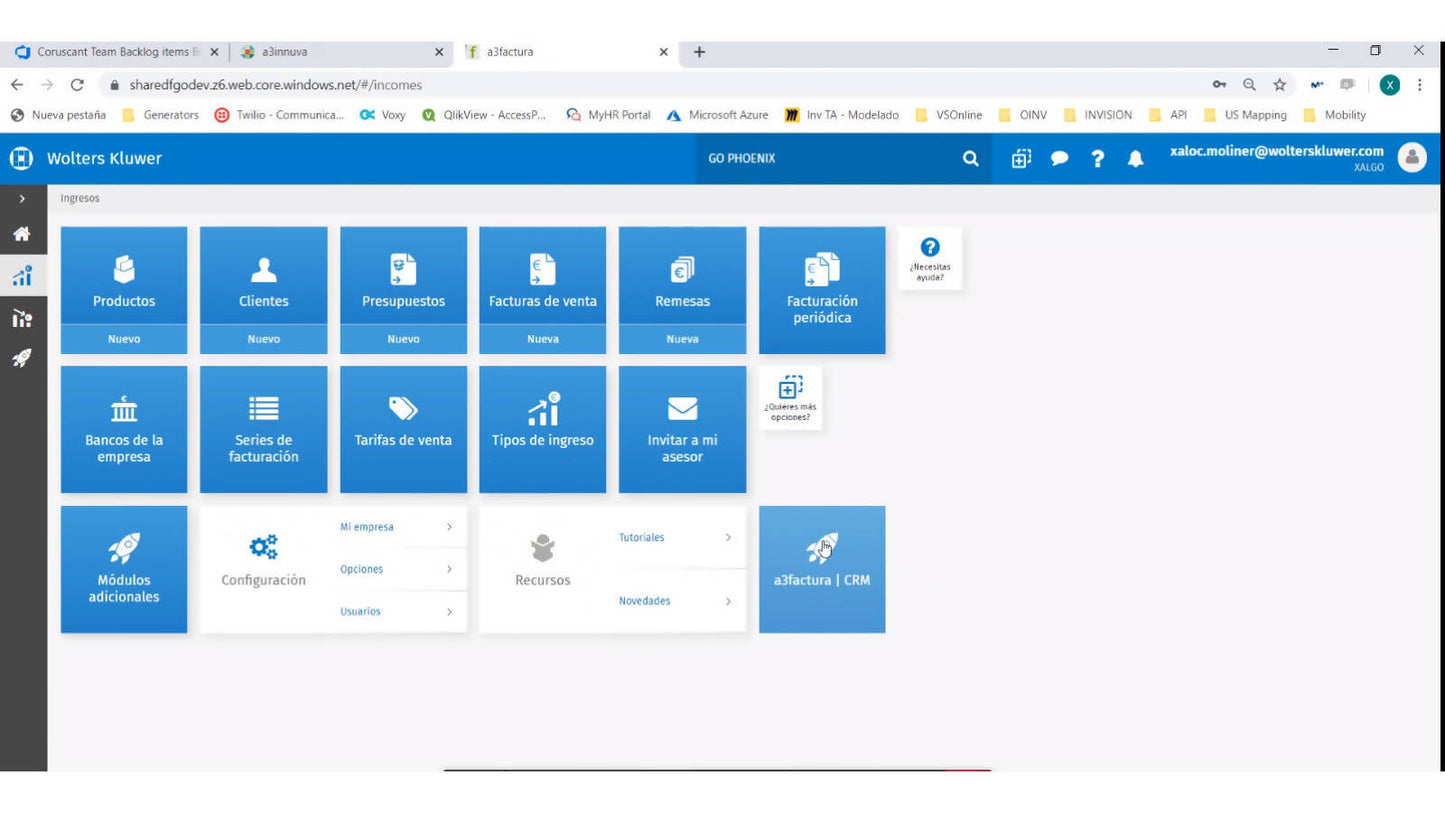This screenshot has height=813, width=1445.
Task: Click the ¿Quieres más opciones? card
Action: [x=790, y=398]
